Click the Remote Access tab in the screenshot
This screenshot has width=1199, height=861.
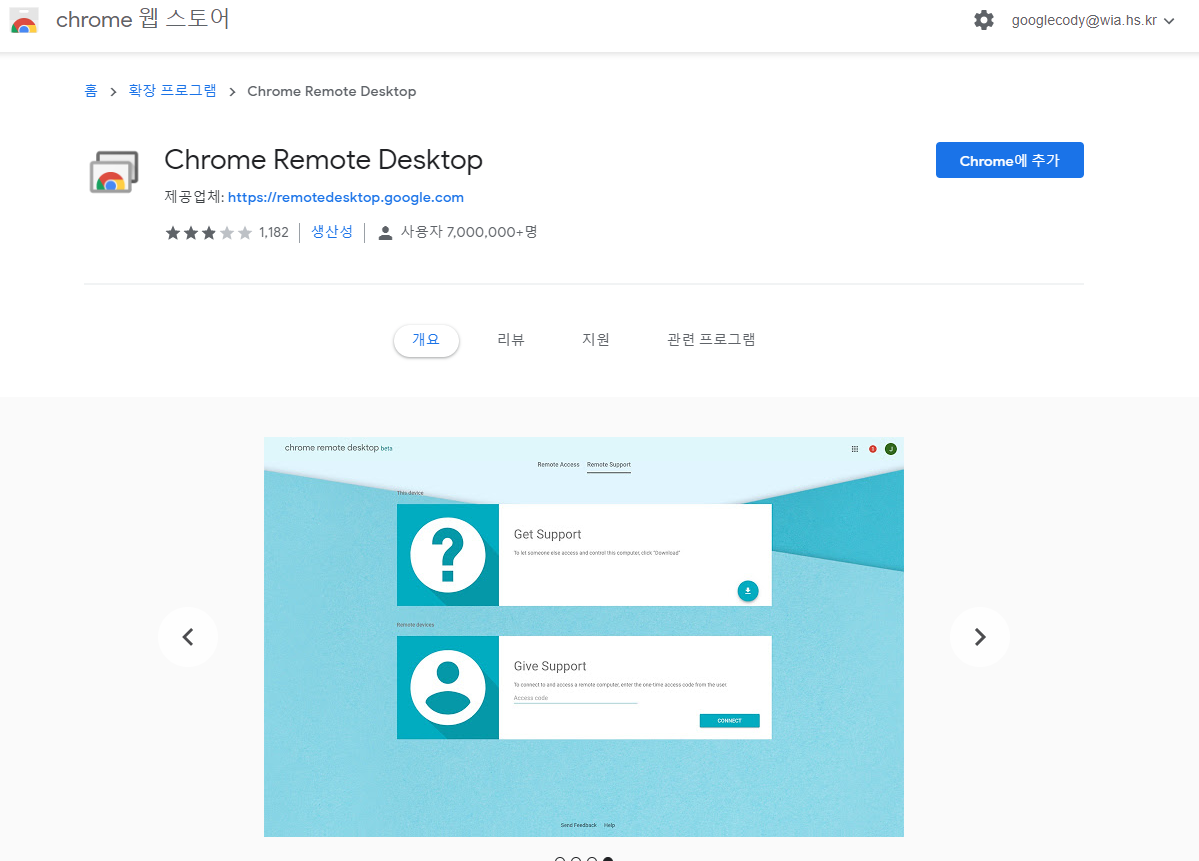558,465
